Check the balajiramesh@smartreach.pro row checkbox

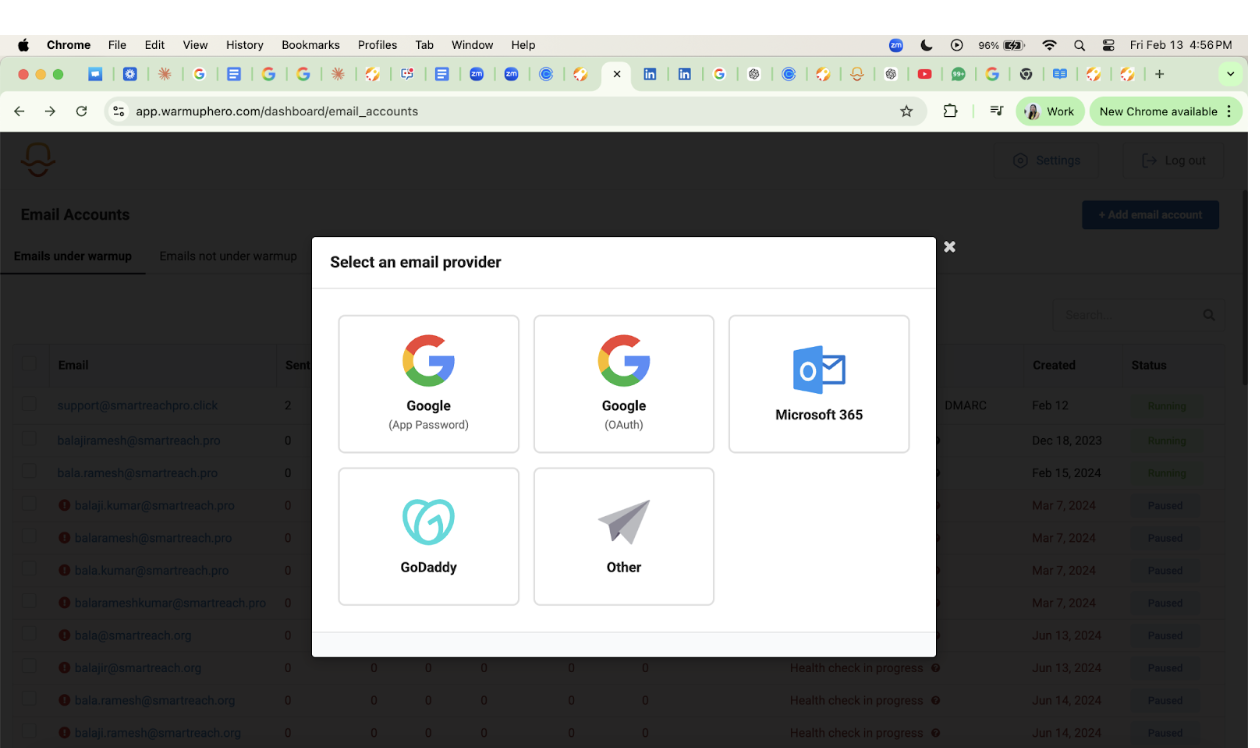click(29, 438)
